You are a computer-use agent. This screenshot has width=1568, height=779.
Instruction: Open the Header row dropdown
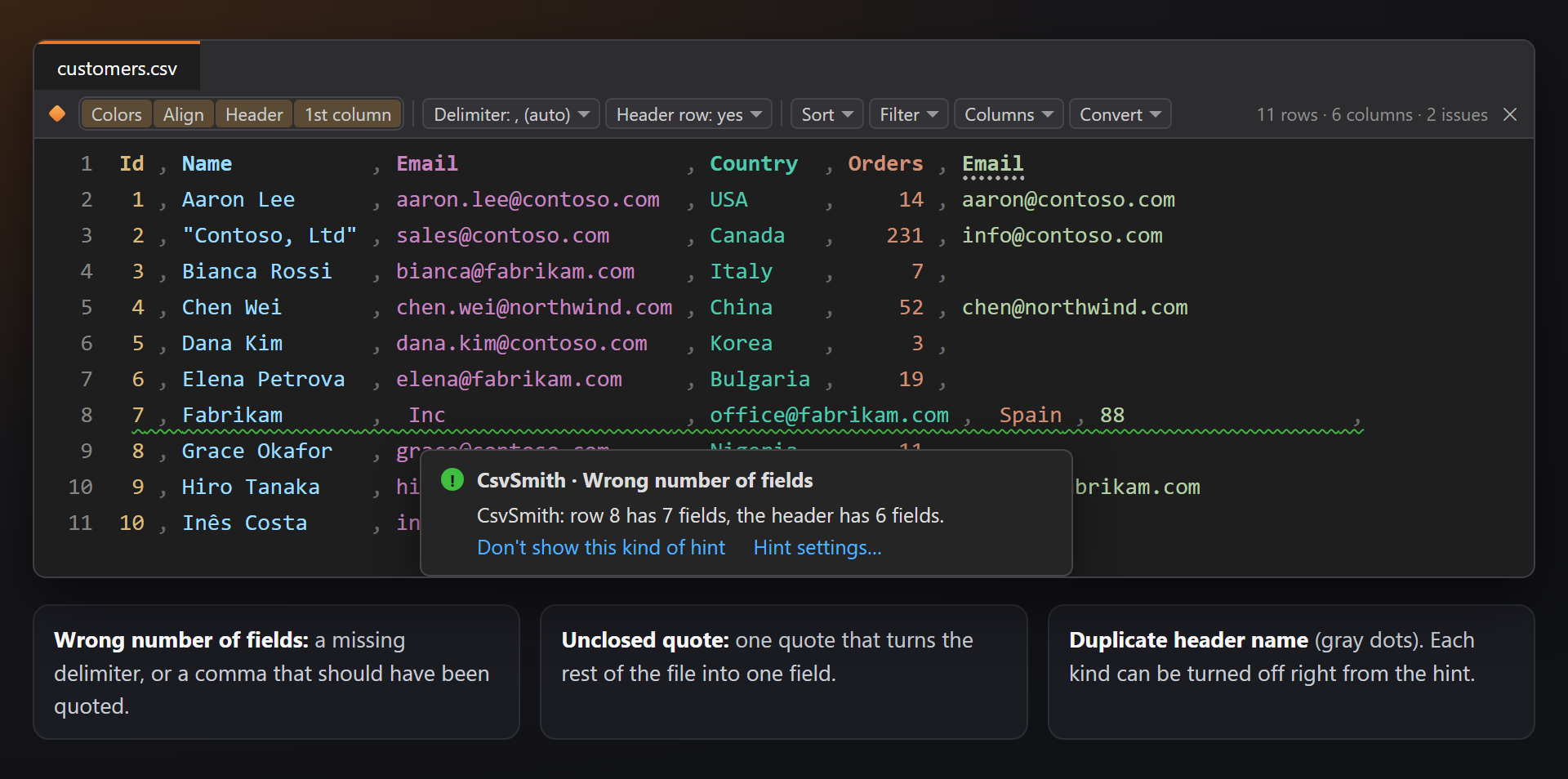click(x=689, y=114)
